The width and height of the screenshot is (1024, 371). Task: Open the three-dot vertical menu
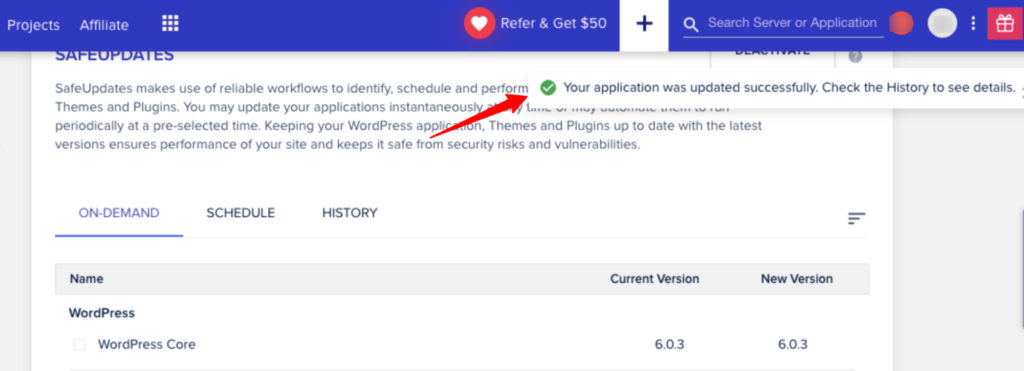(x=973, y=24)
